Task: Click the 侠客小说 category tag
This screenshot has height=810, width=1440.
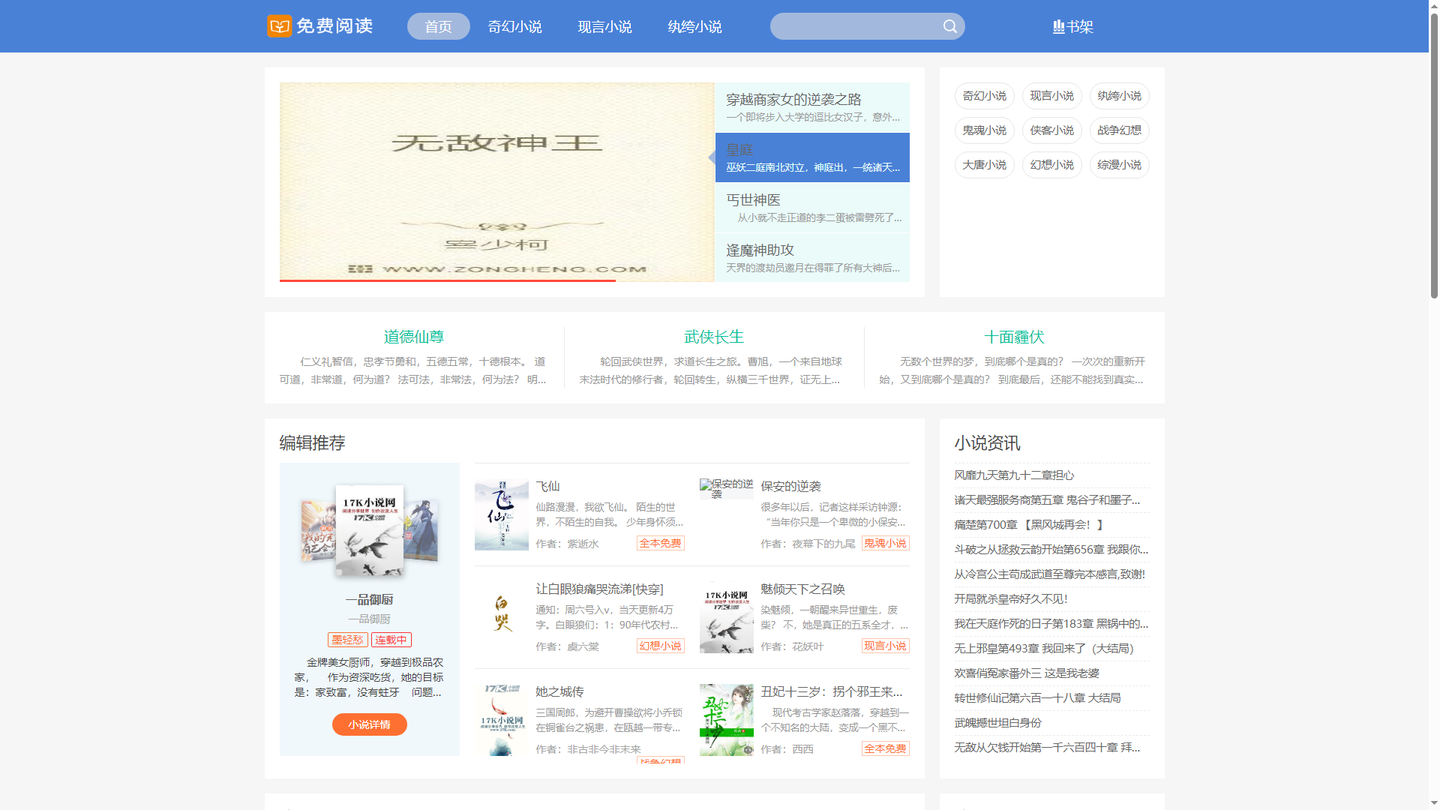Action: click(1052, 130)
